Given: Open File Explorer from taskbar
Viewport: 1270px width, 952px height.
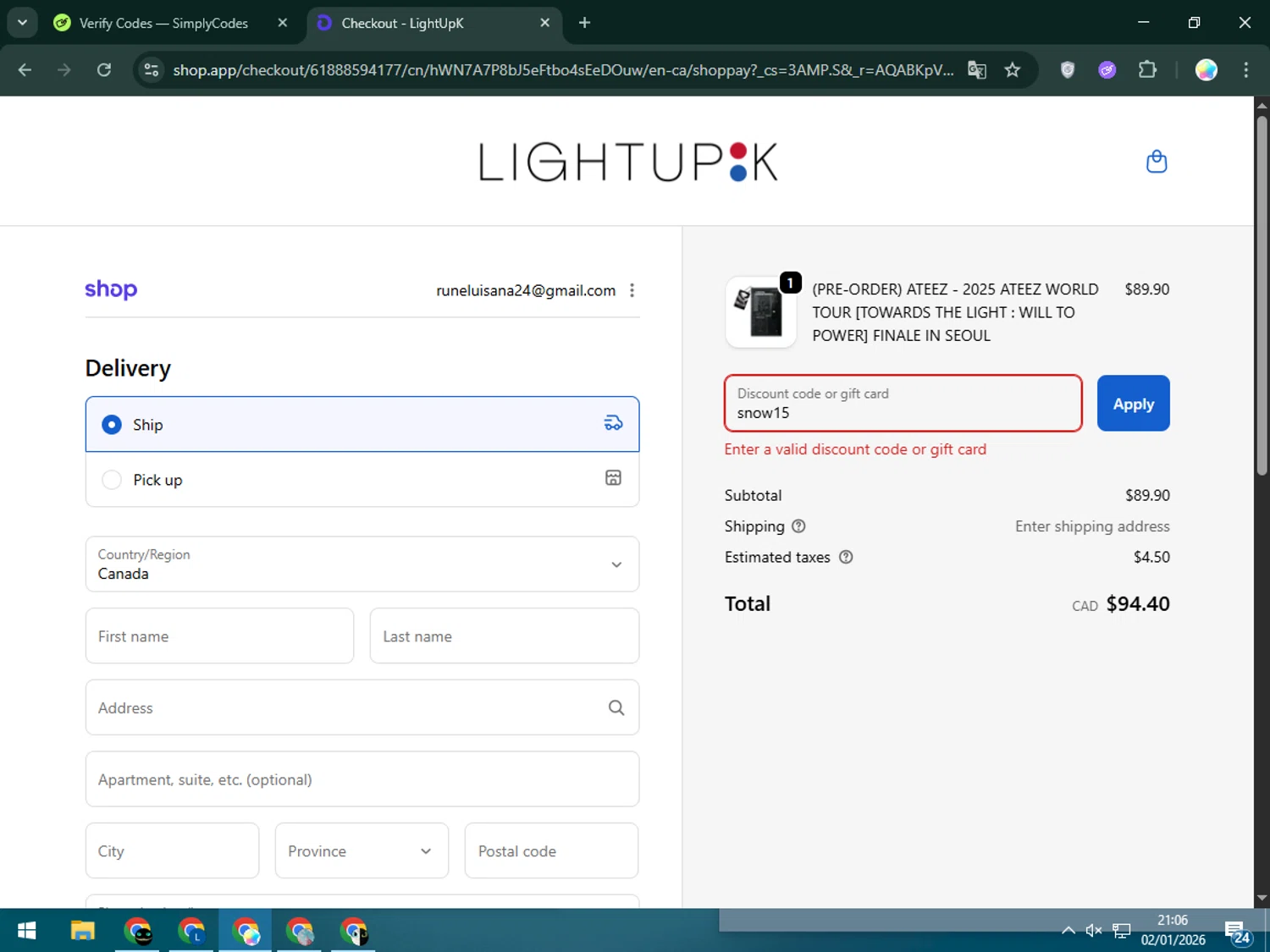Looking at the screenshot, I should pos(82,931).
